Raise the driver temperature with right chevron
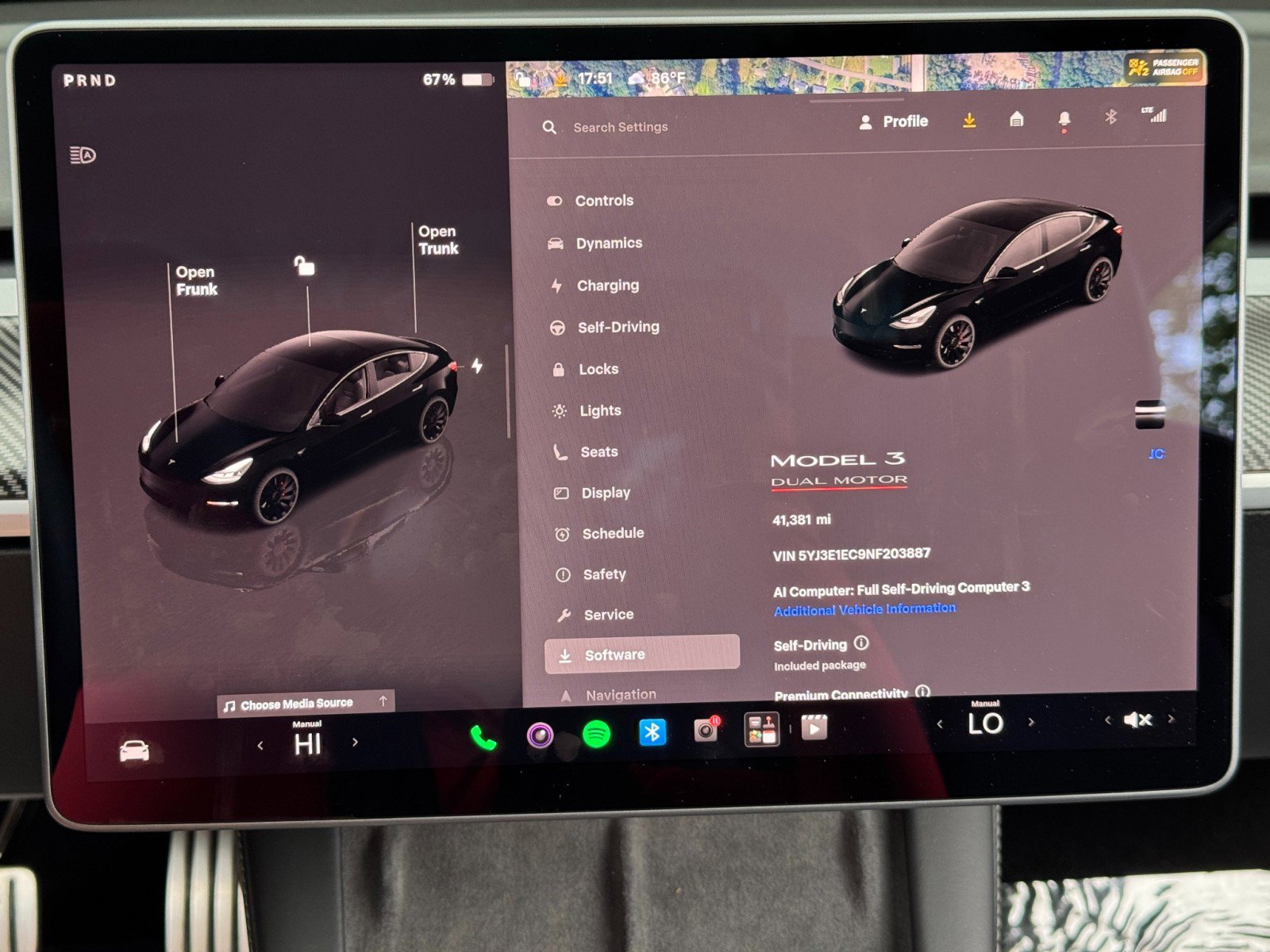 point(355,743)
